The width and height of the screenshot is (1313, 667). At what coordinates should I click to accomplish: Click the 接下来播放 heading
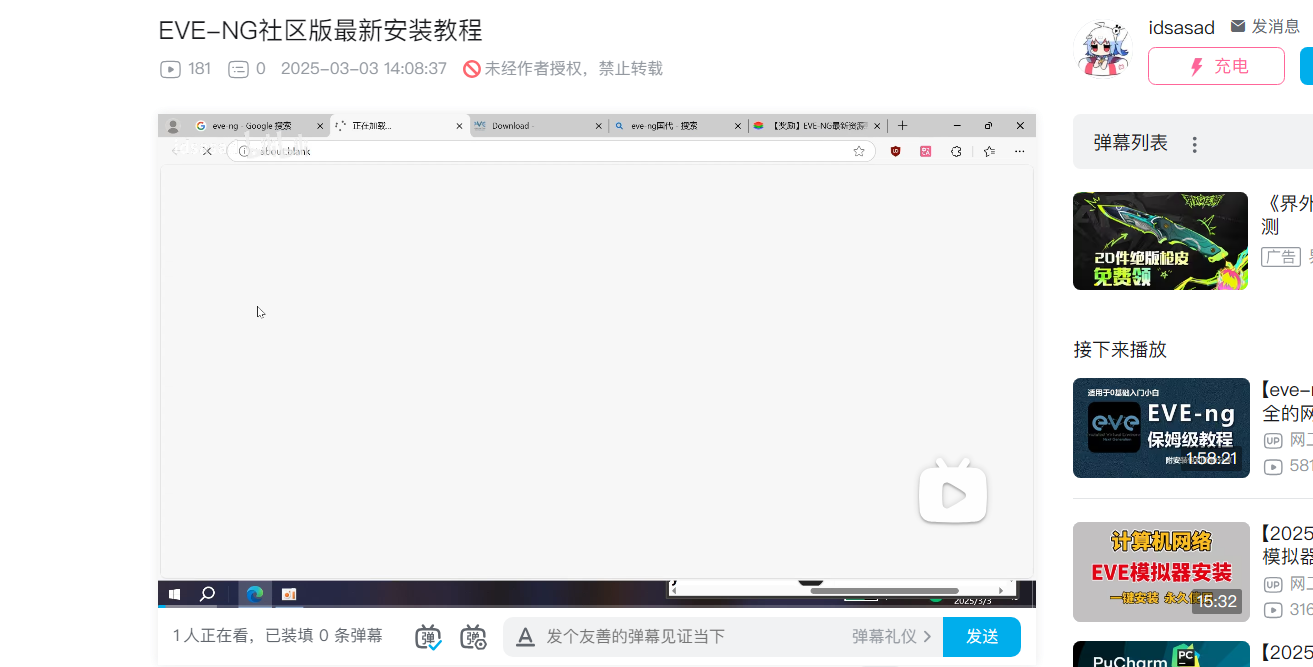pos(1120,349)
